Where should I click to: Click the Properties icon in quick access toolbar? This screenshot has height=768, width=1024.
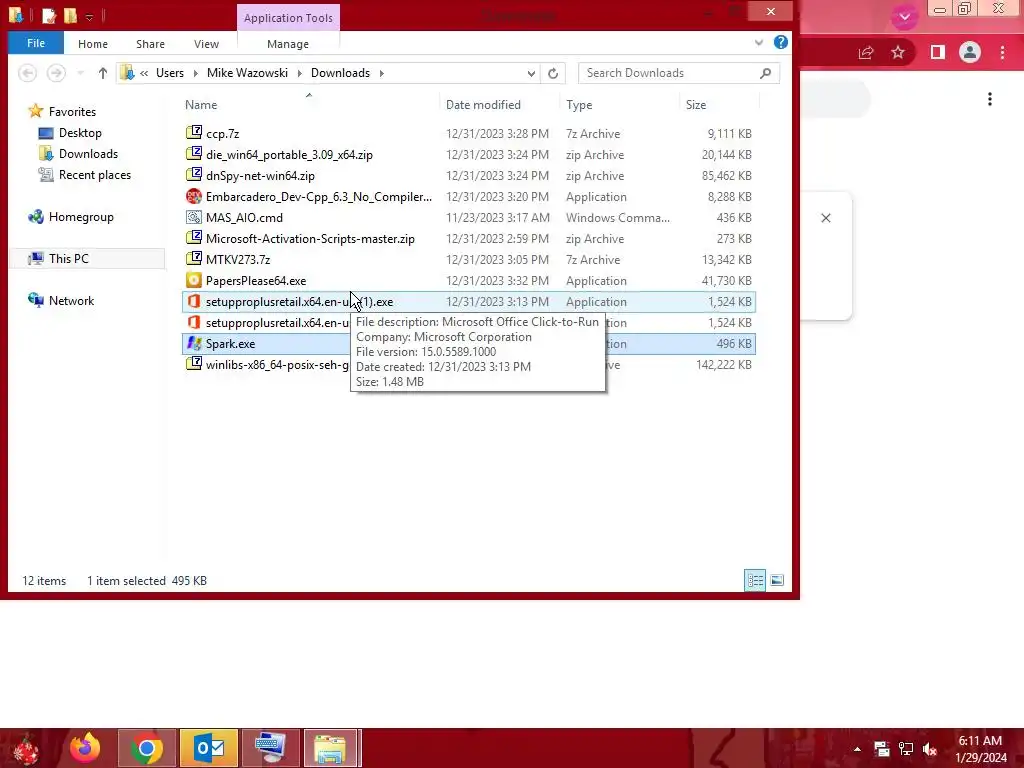tap(48, 15)
